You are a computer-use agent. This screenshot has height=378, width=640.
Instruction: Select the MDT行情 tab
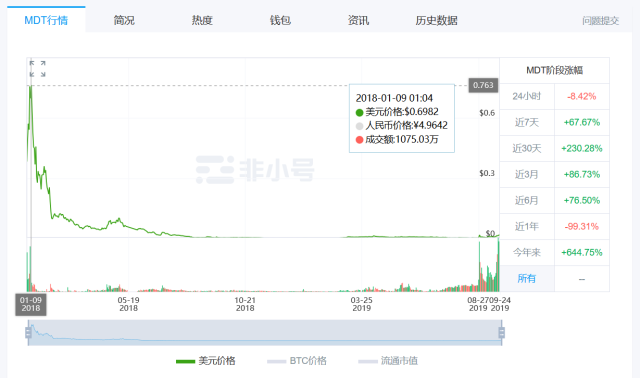46,20
